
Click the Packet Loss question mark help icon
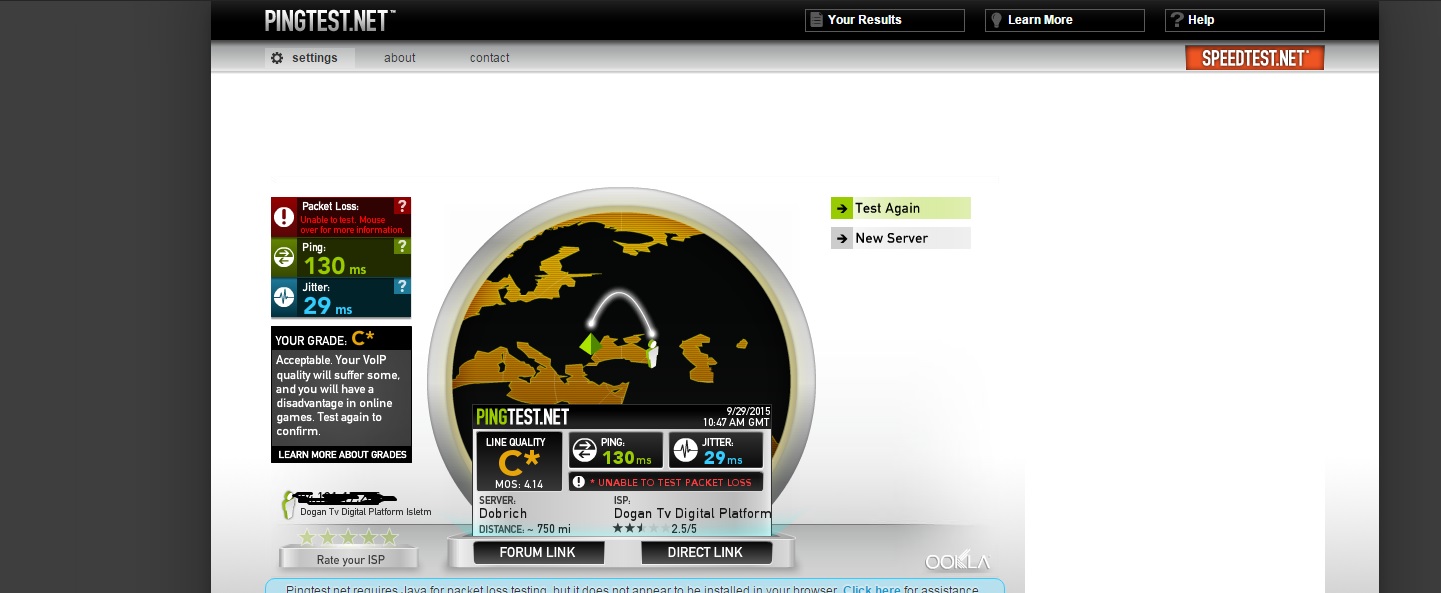(x=402, y=206)
